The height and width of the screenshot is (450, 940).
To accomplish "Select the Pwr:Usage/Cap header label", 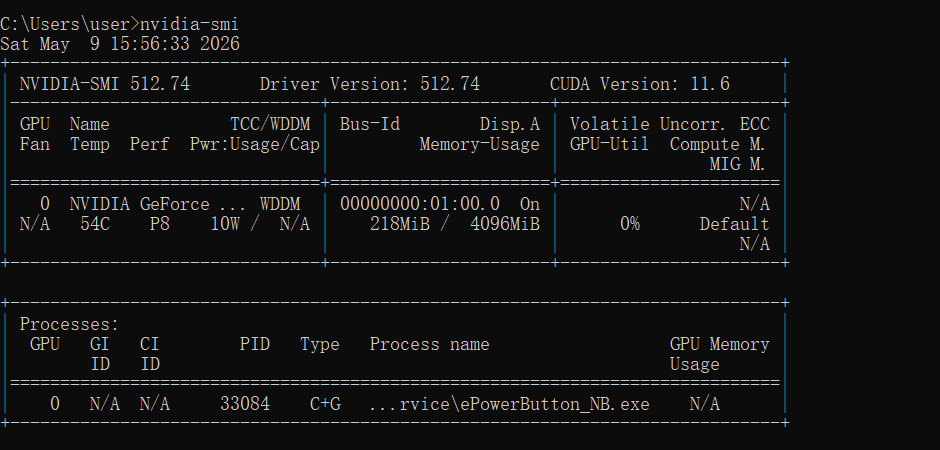I will point(255,144).
